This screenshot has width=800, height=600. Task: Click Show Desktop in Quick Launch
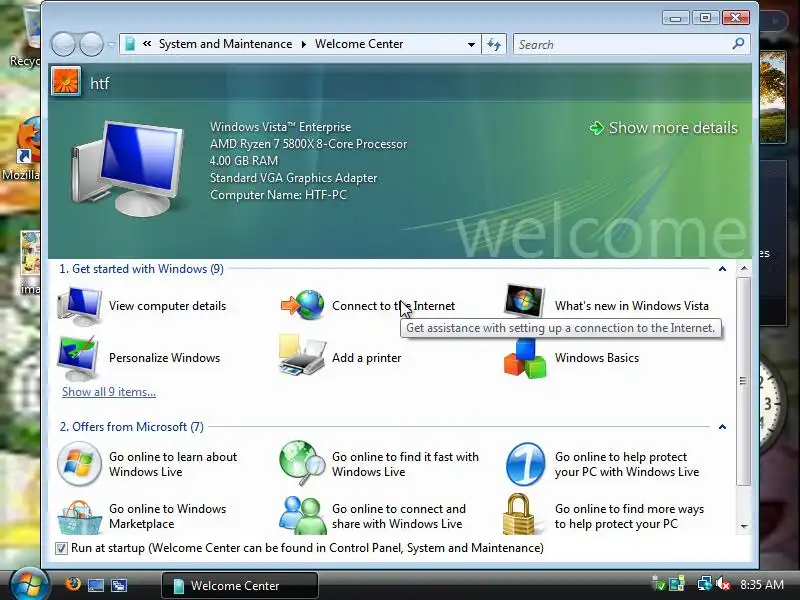96,585
